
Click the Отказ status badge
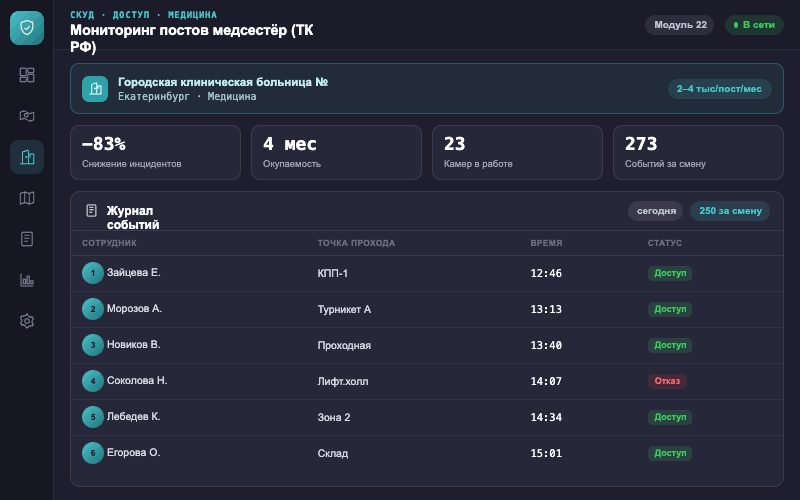pos(667,381)
